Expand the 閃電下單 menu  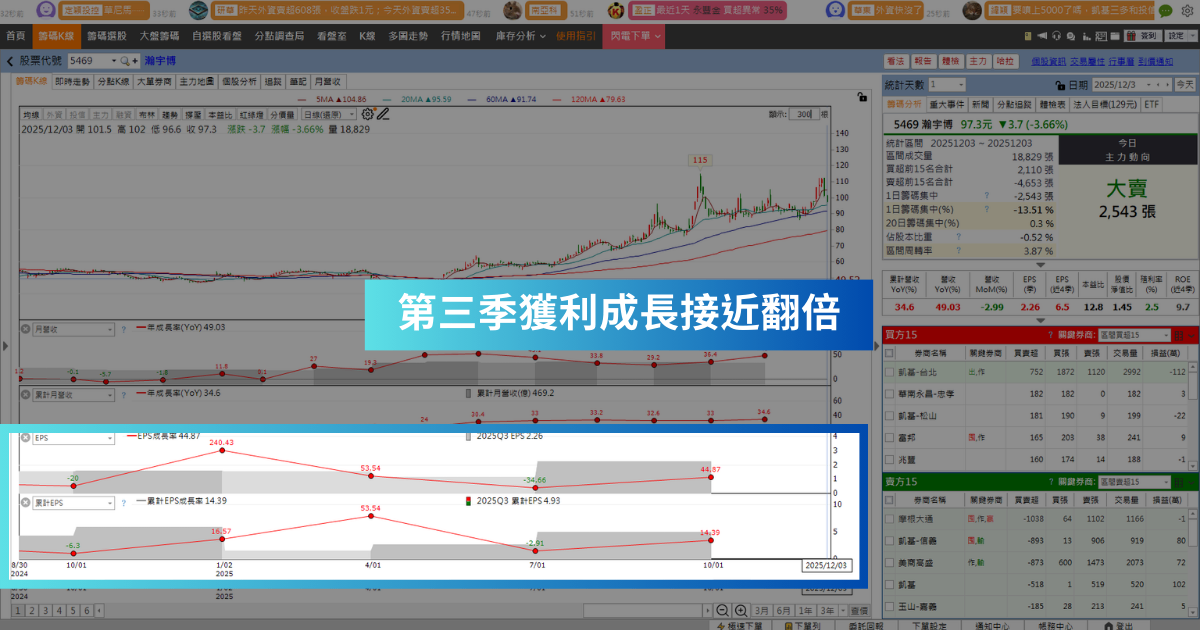click(x=634, y=36)
